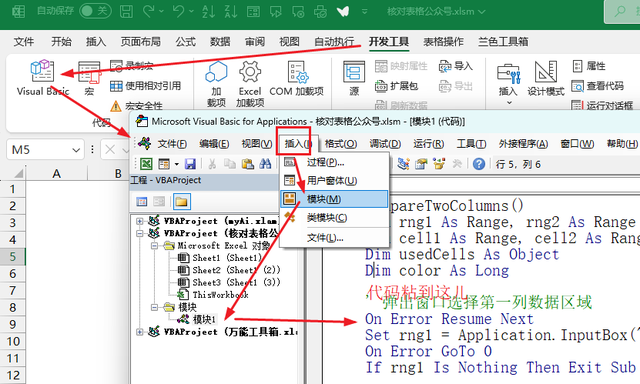Click the Cut scissors icon in VBA toolbar
The height and width of the screenshot is (384, 640).
212,164
